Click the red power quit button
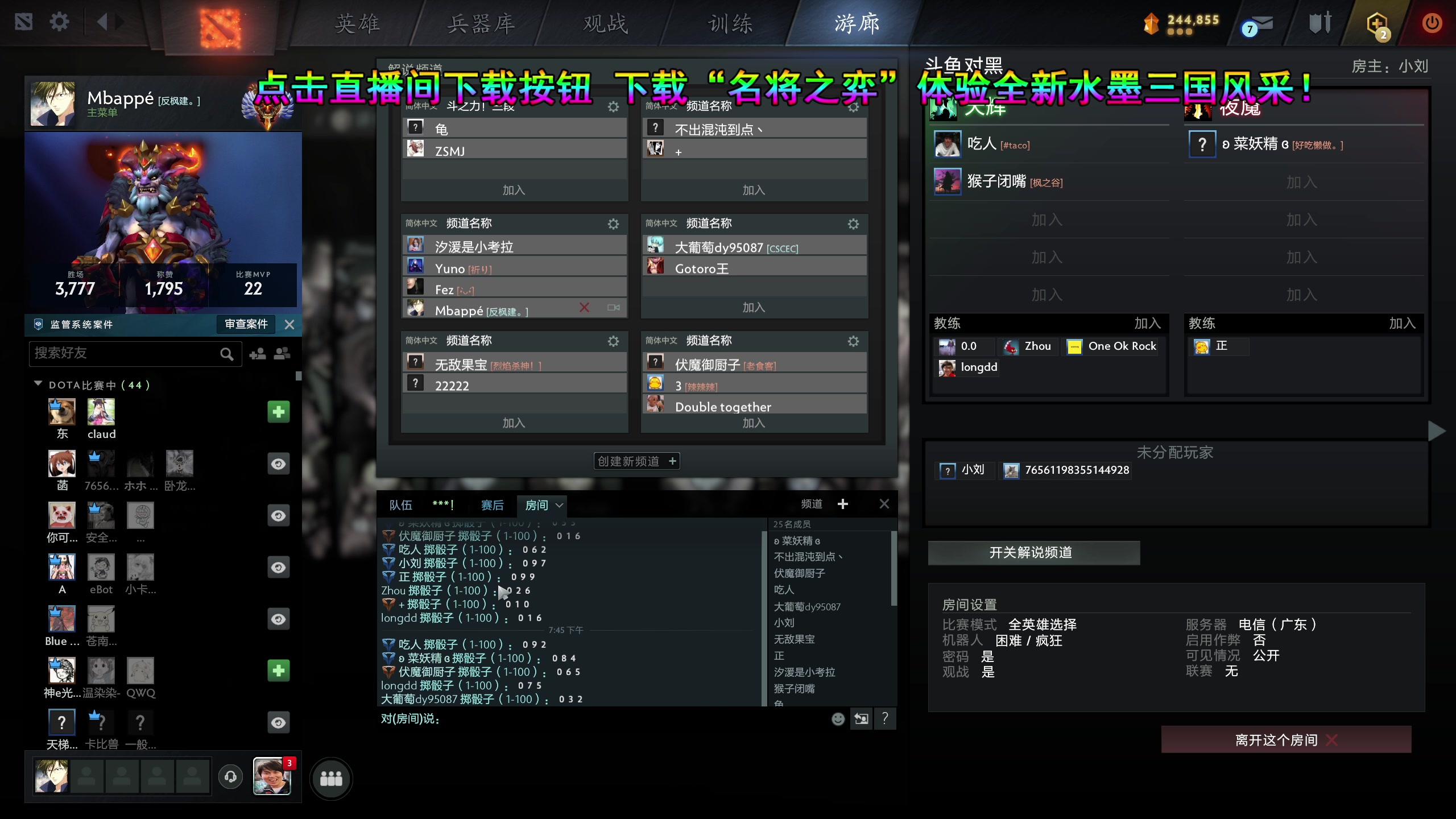The width and height of the screenshot is (1456, 819). [1432, 23]
